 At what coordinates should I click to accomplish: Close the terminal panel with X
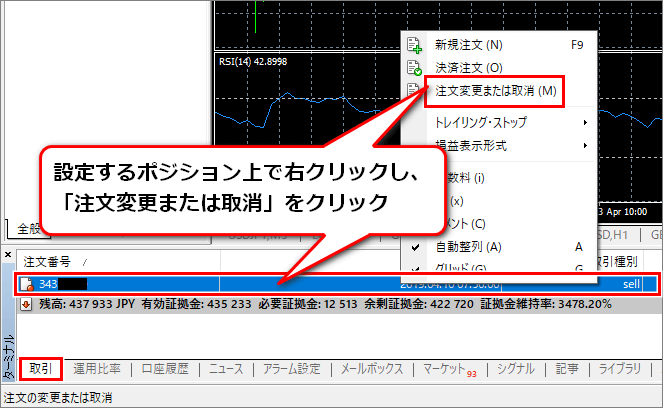point(8,255)
